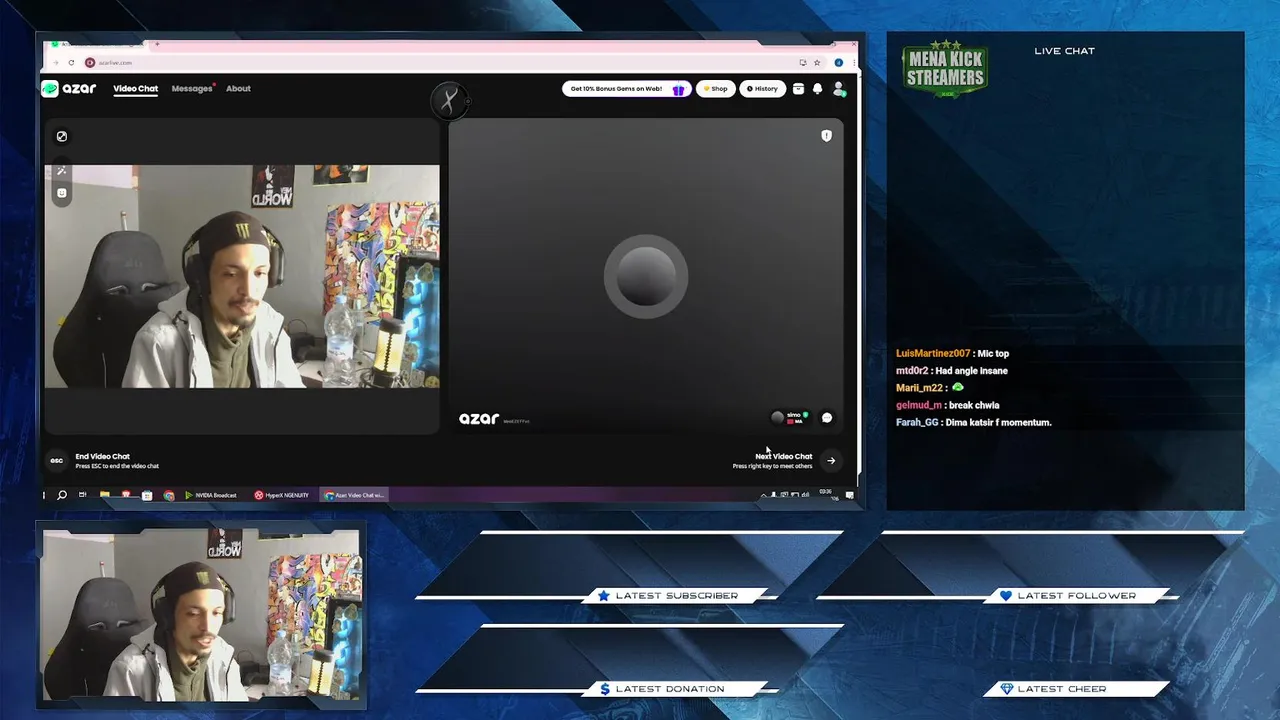The image size is (1280, 720).
Task: Click the local webcam video feed
Action: coord(241,276)
